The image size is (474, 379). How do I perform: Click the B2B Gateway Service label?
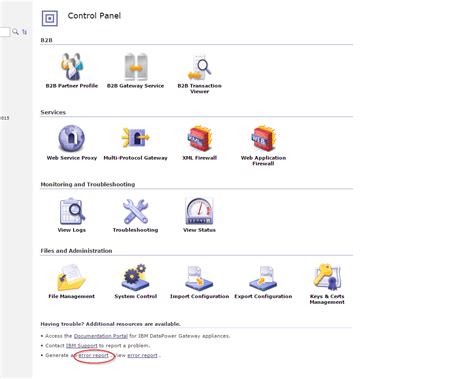pos(135,86)
